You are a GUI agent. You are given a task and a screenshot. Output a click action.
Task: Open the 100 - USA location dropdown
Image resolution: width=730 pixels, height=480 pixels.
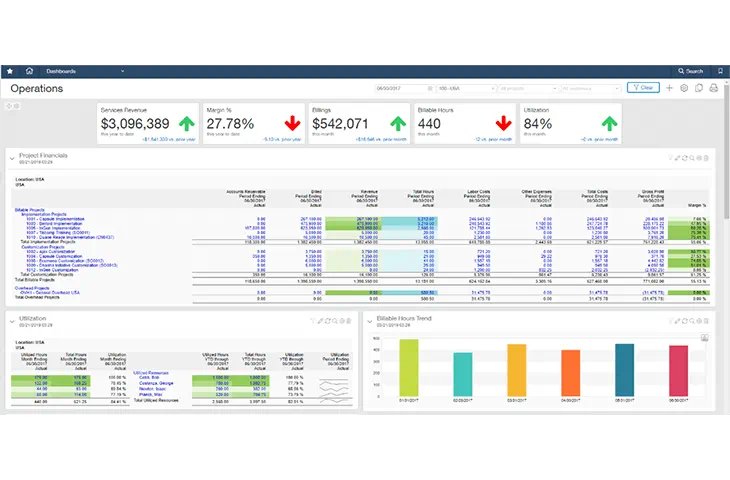[x=466, y=88]
